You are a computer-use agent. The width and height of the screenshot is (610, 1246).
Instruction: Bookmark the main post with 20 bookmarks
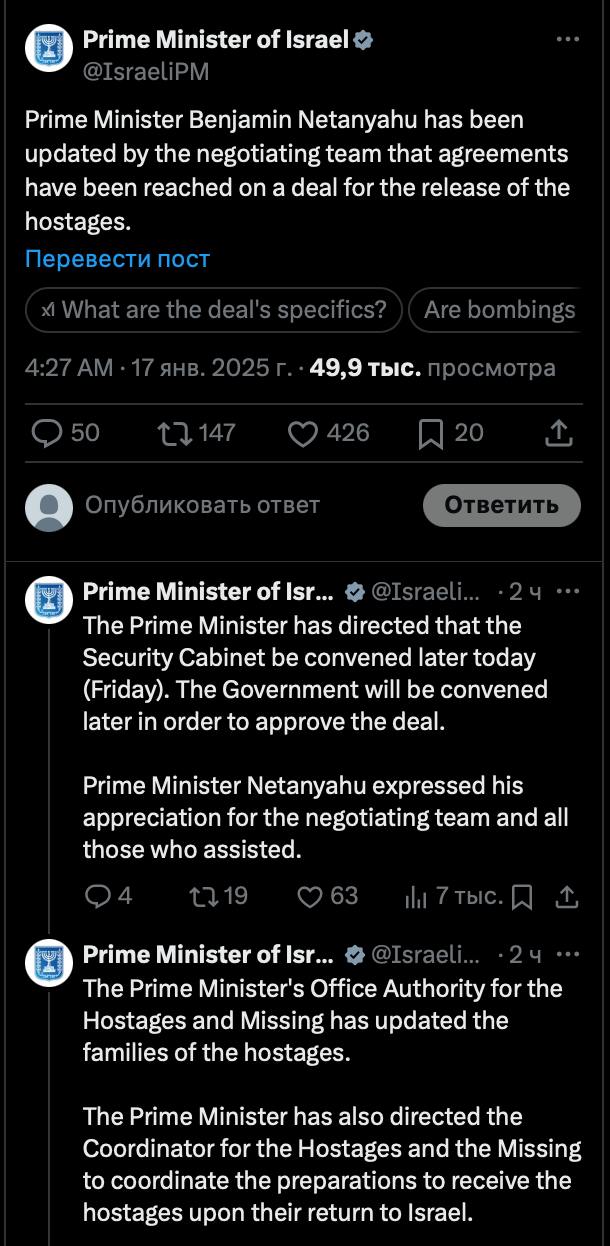pos(431,432)
